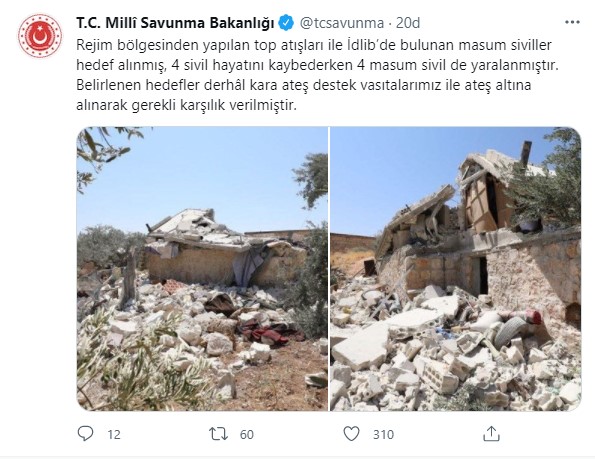The width and height of the screenshot is (595, 459).
Task: Click the blue verified badge
Action: click(286, 23)
